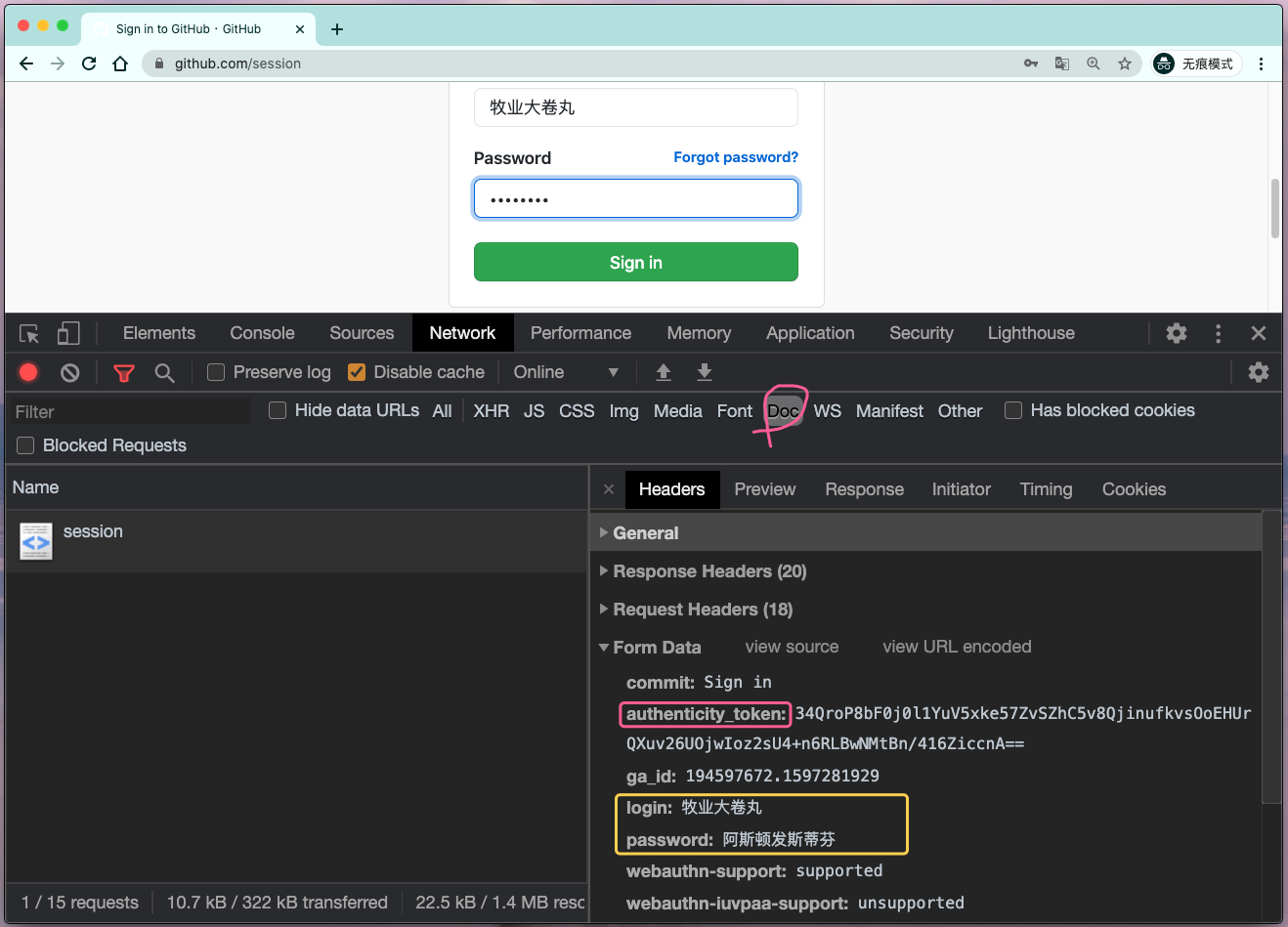The height and width of the screenshot is (927, 1288).
Task: Open the Sources panel
Action: point(362,333)
